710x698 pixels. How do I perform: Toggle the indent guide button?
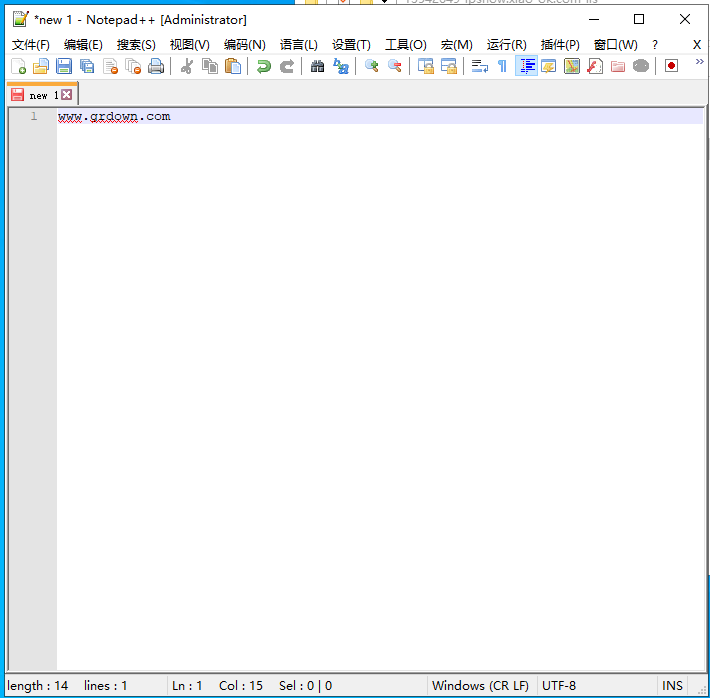click(526, 66)
